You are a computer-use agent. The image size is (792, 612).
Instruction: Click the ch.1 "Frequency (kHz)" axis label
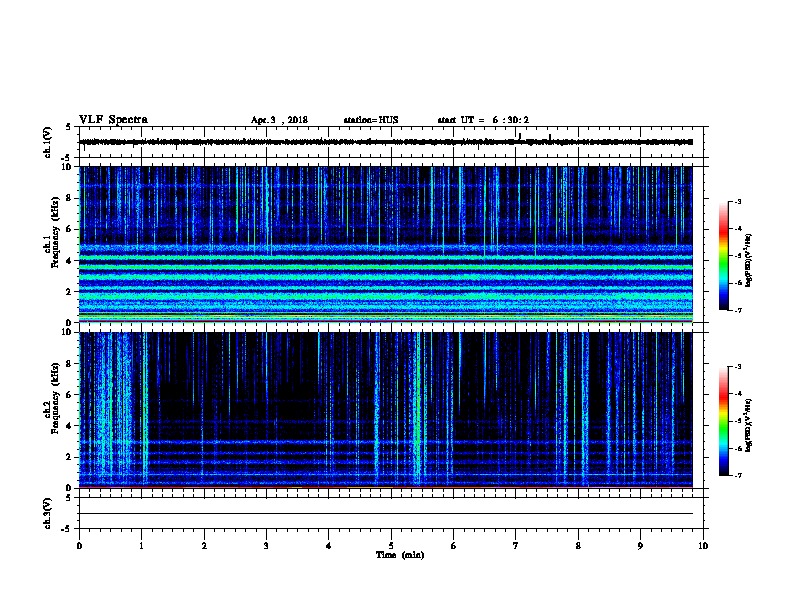[x=55, y=232]
